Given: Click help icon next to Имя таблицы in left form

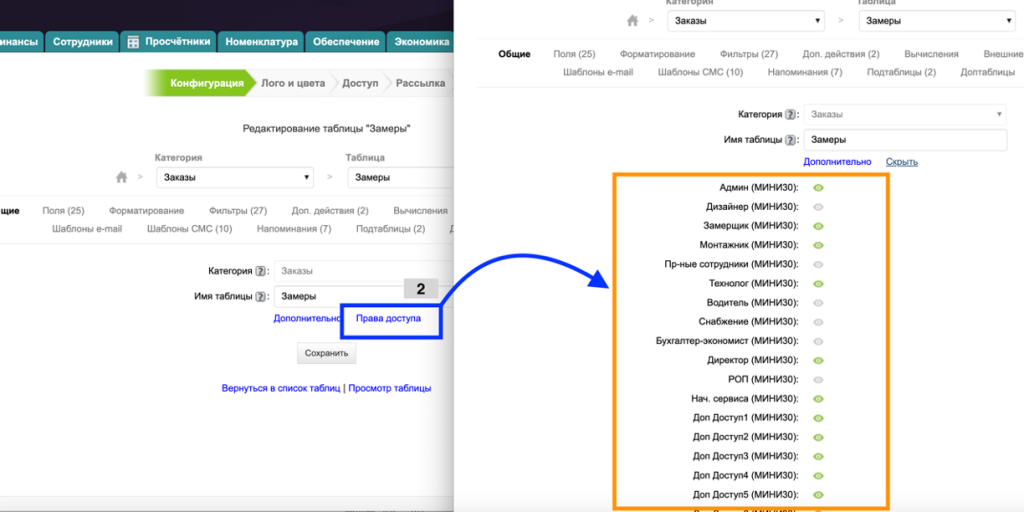Looking at the screenshot, I should pos(260,296).
